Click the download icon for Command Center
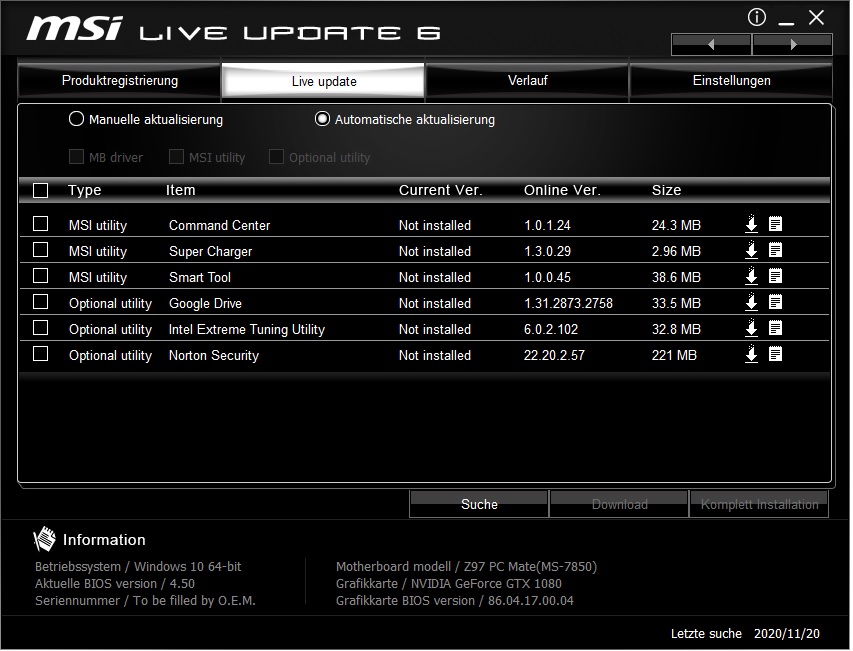 pos(752,225)
